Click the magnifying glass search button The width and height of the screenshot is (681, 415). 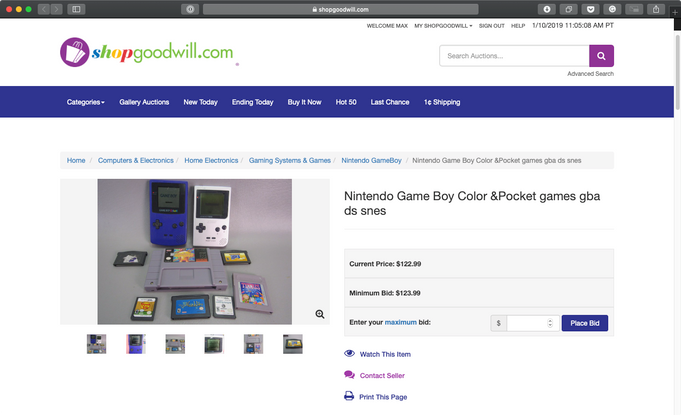[601, 56]
